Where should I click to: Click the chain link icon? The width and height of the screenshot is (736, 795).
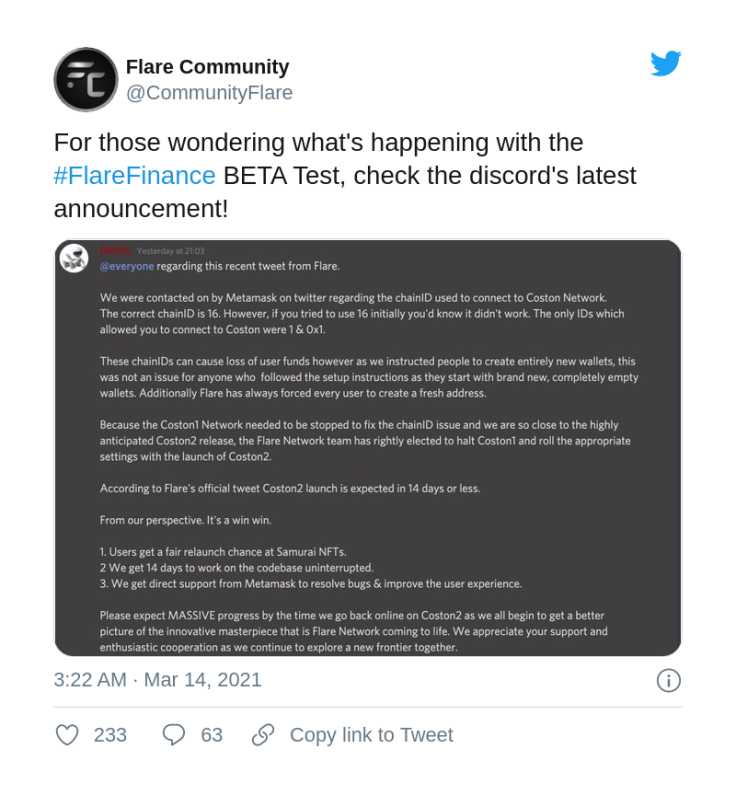tap(263, 735)
